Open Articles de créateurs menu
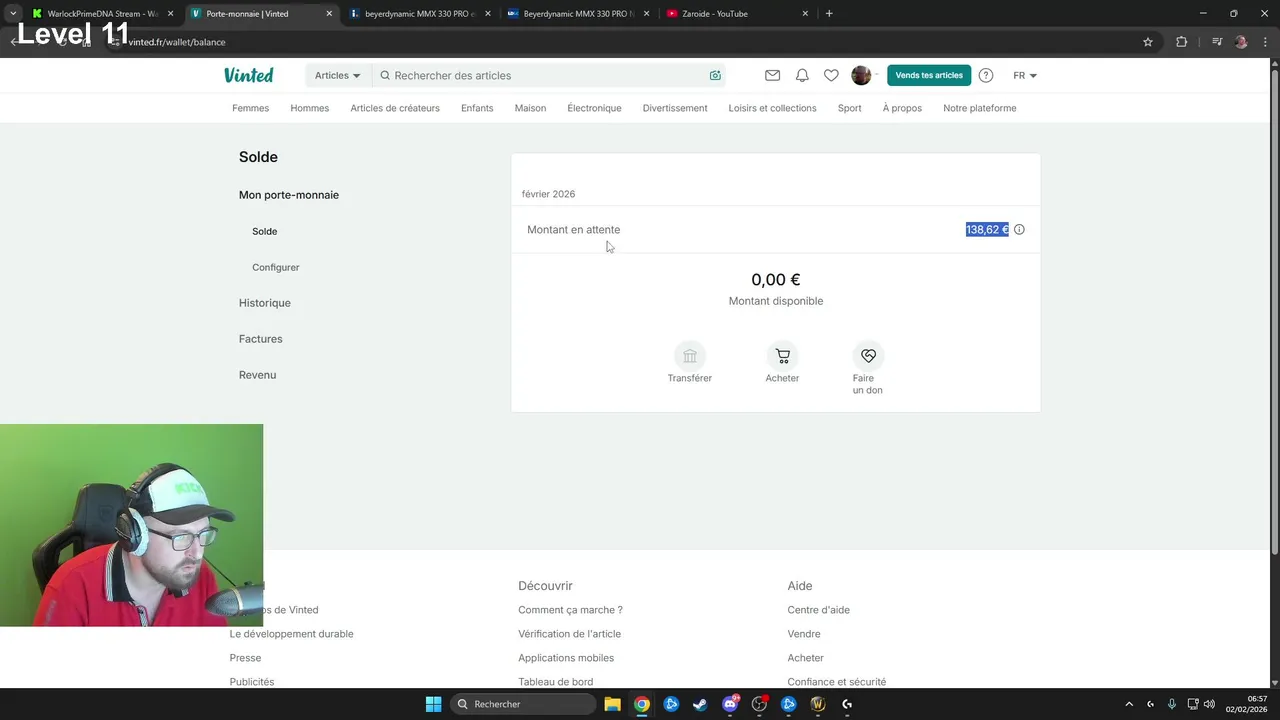Screen dimensions: 1280x720 click(x=395, y=108)
